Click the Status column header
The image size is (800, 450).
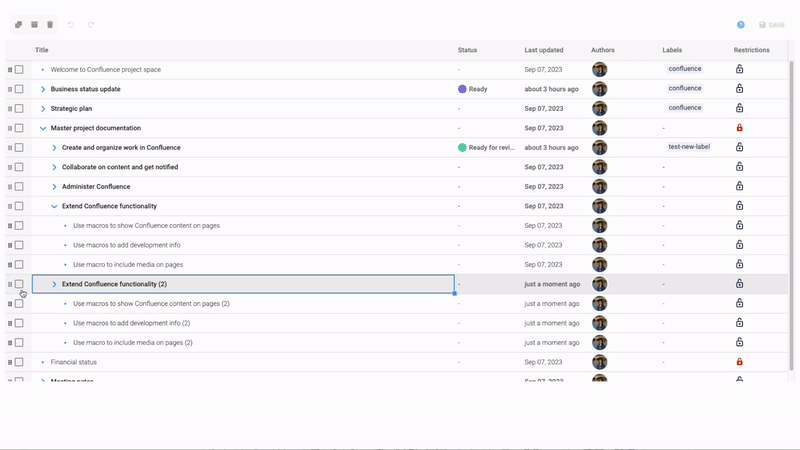[x=467, y=50]
